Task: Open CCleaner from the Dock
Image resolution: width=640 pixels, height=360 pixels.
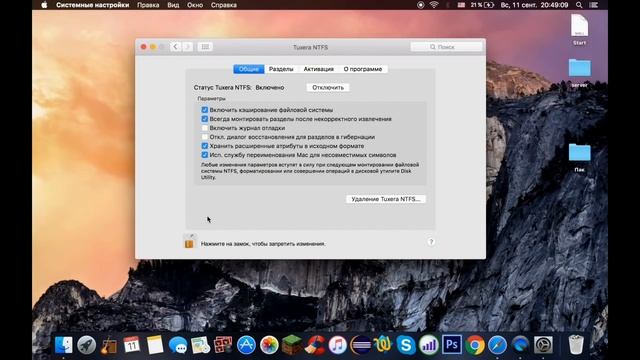Action: point(315,345)
